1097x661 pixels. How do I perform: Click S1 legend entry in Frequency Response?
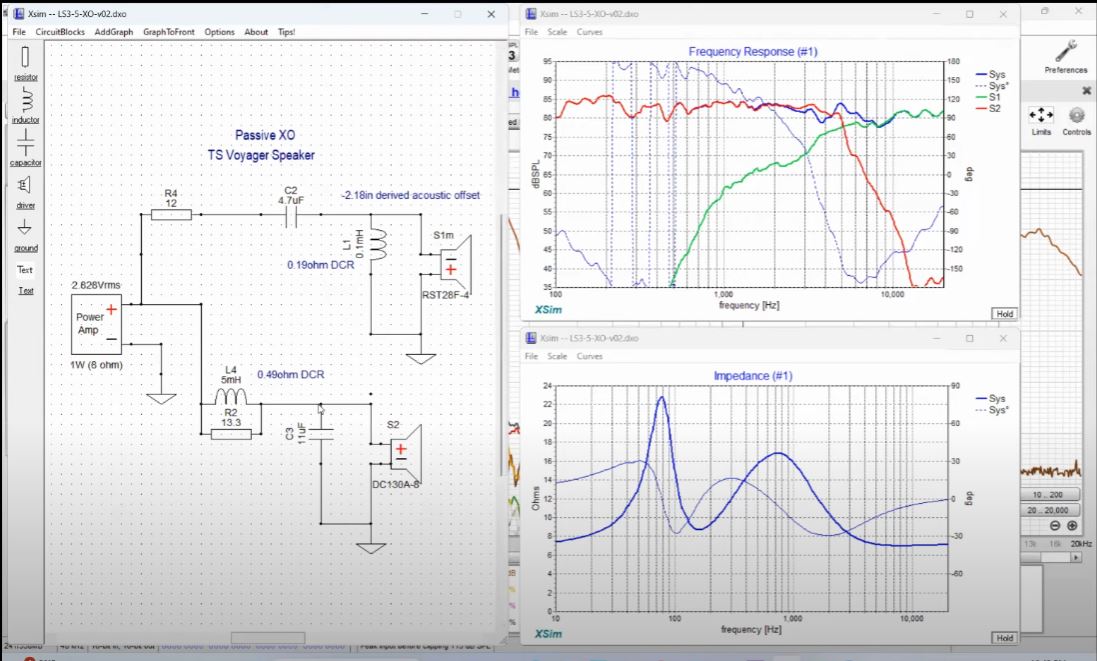point(989,97)
